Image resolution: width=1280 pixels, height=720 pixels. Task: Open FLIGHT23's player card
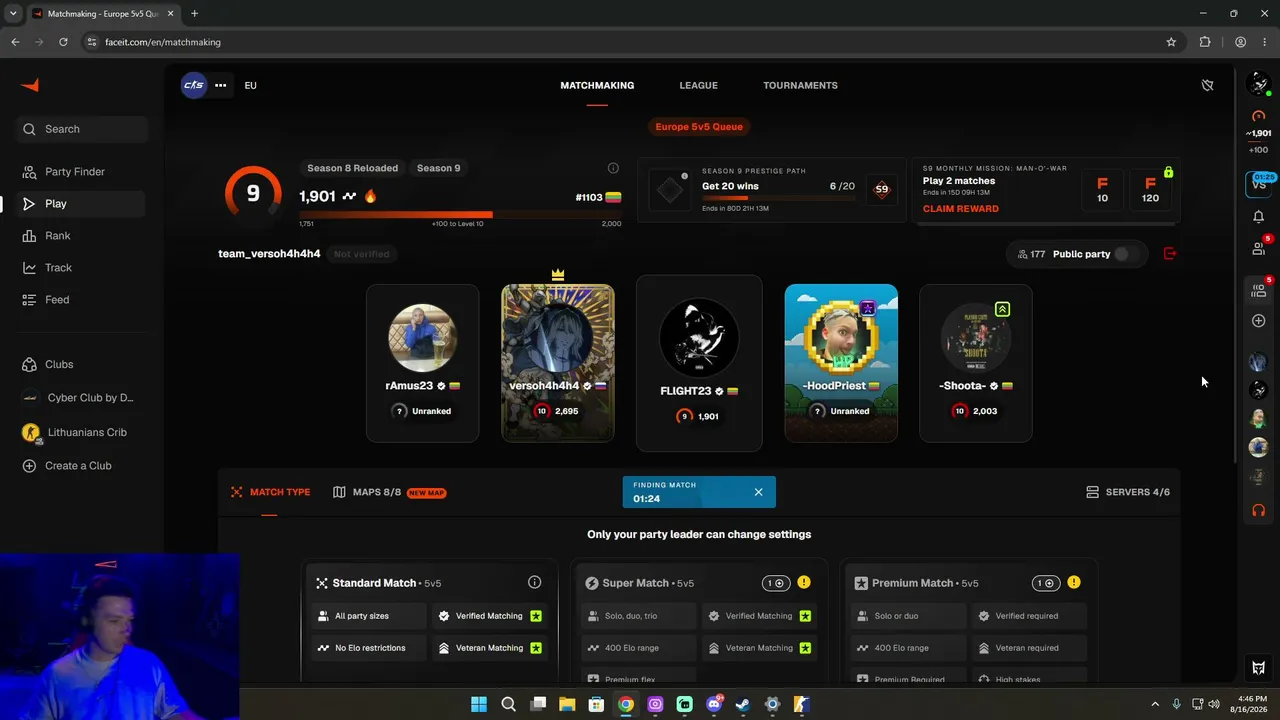[x=699, y=363]
